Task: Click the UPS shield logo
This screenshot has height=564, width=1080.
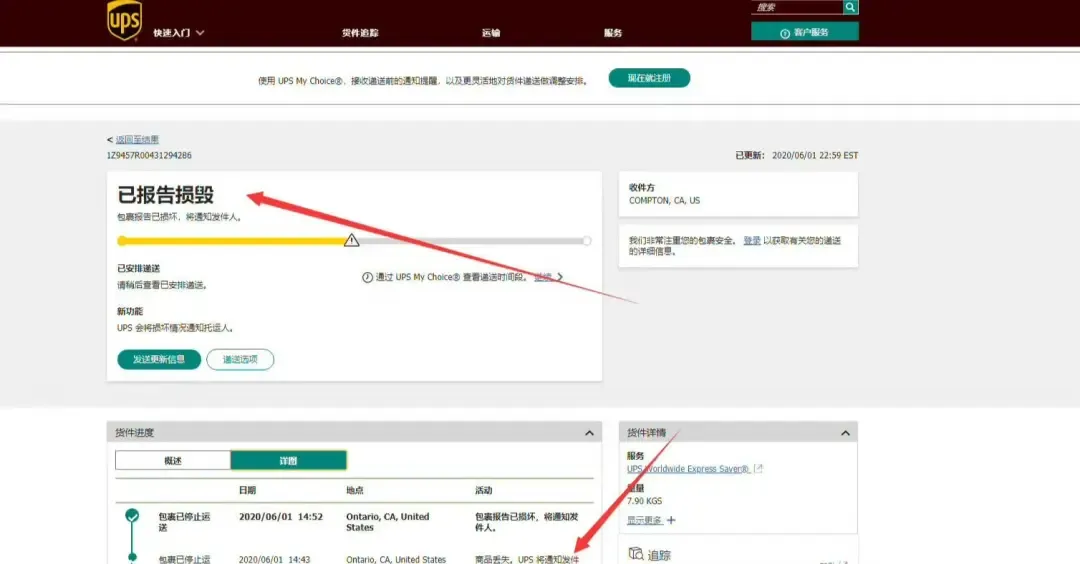Action: 125,20
